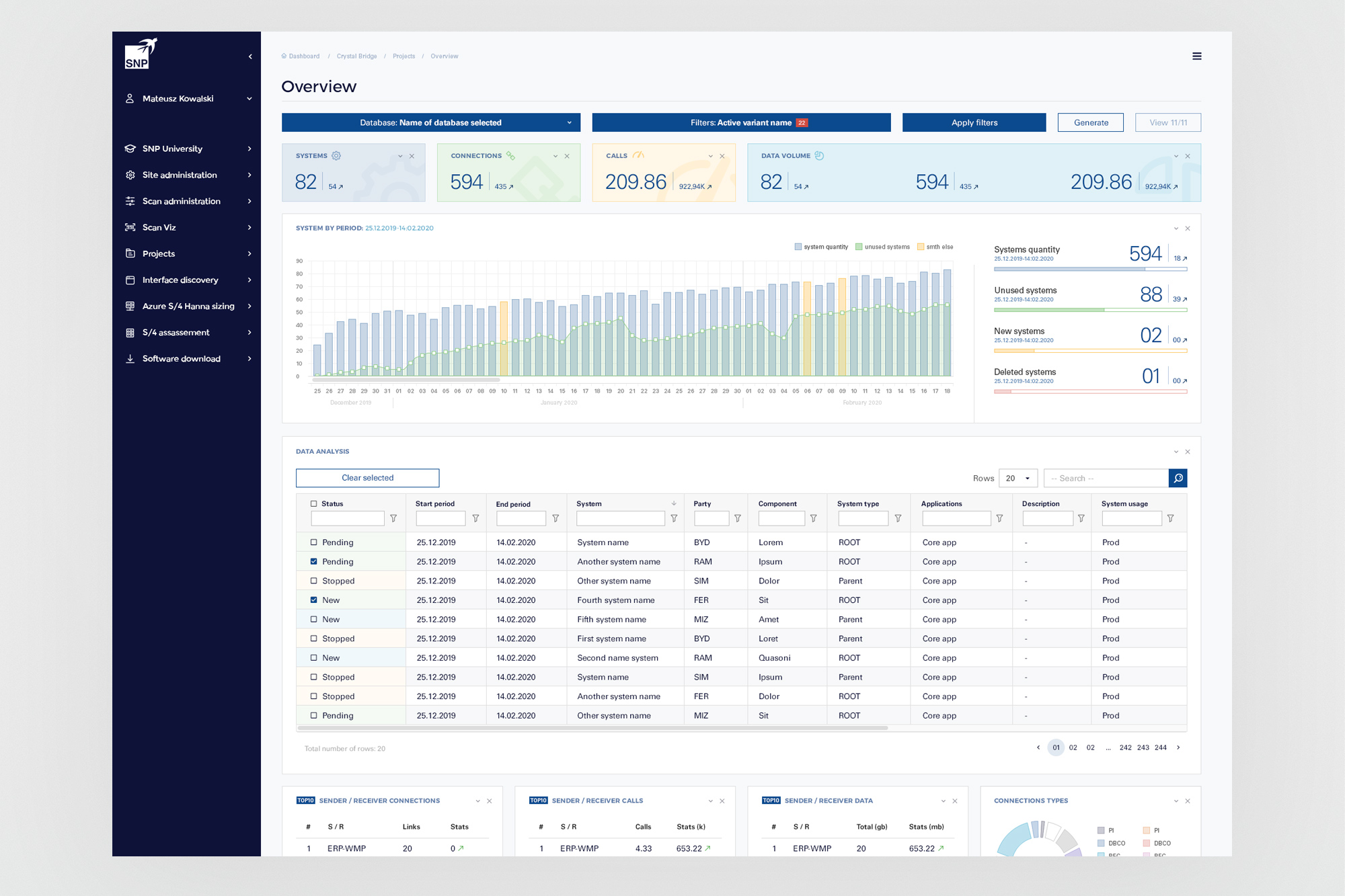Image resolution: width=1345 pixels, height=896 pixels.
Task: Click the search magnifier button in Data Analysis
Action: click(x=1178, y=478)
